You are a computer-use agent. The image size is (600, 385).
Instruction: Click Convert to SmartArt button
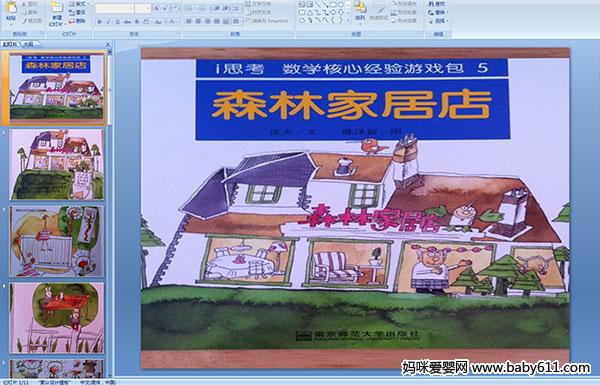pos(267,21)
